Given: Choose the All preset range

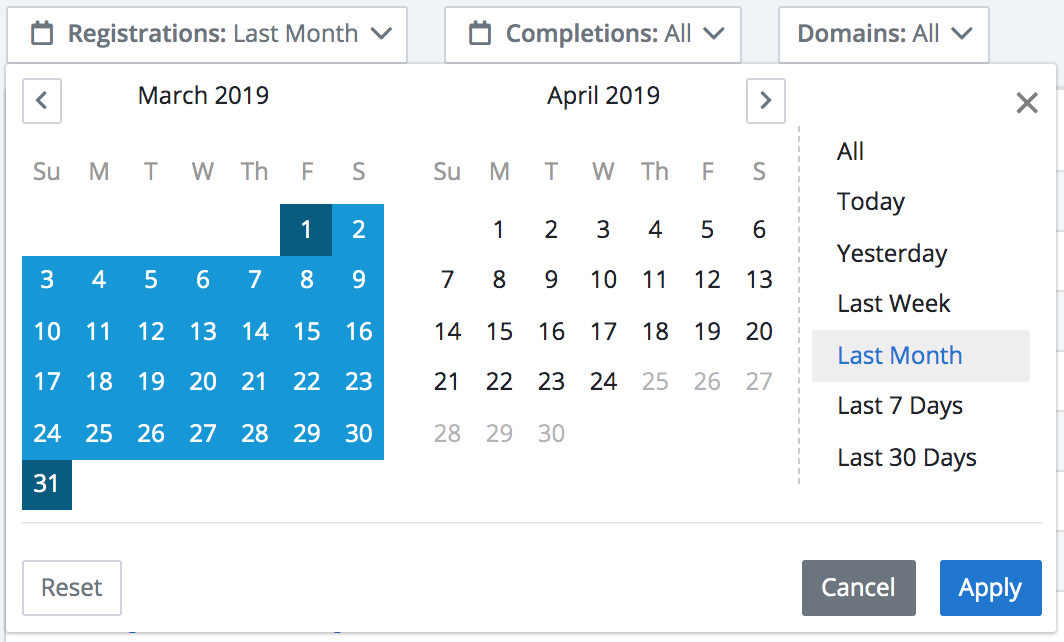Looking at the screenshot, I should (x=850, y=151).
